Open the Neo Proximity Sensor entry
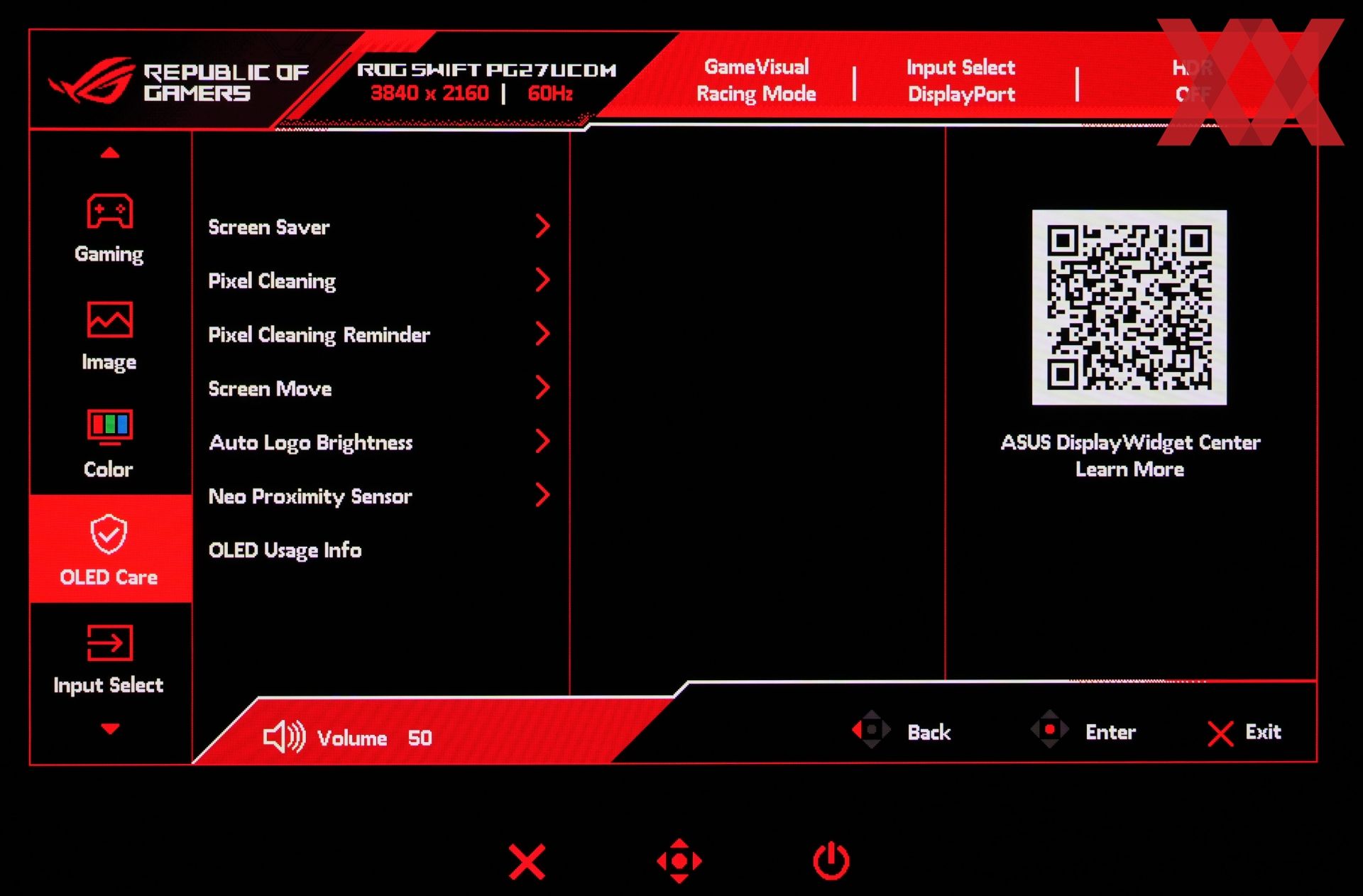The width and height of the screenshot is (1363, 896). [380, 496]
